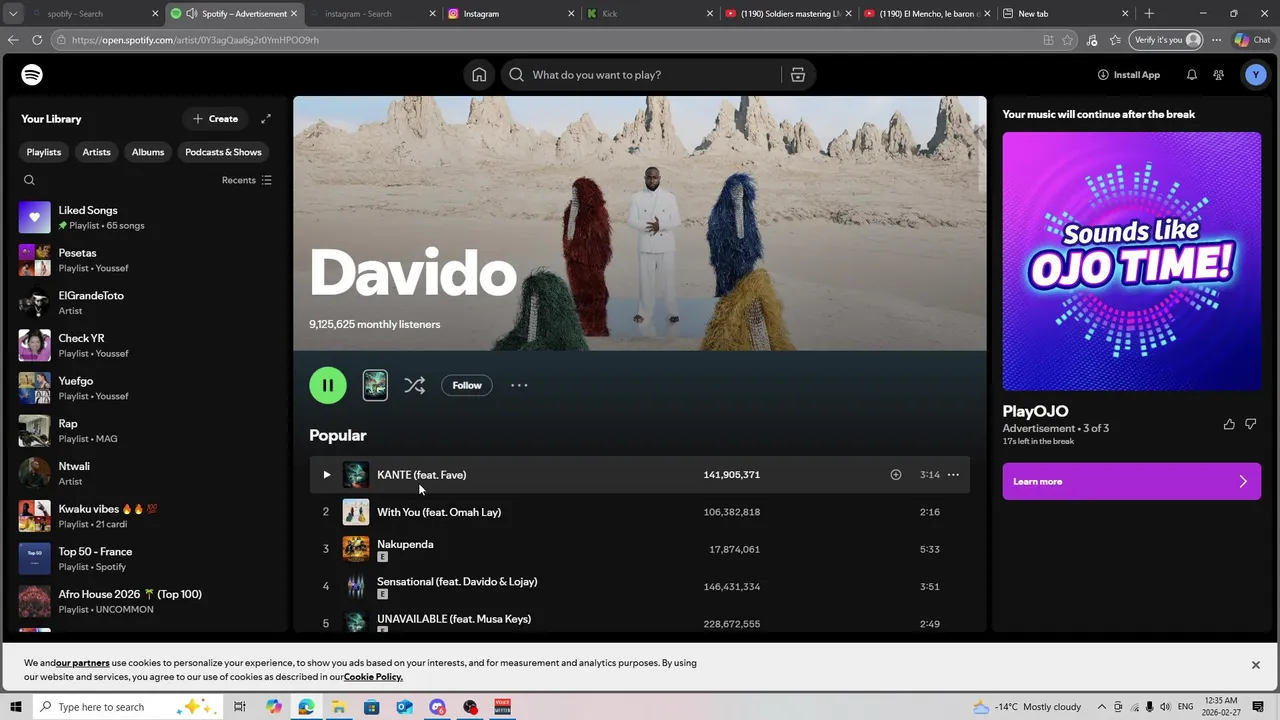This screenshot has width=1280, height=720.
Task: Follow the artist Davido
Action: click(467, 385)
